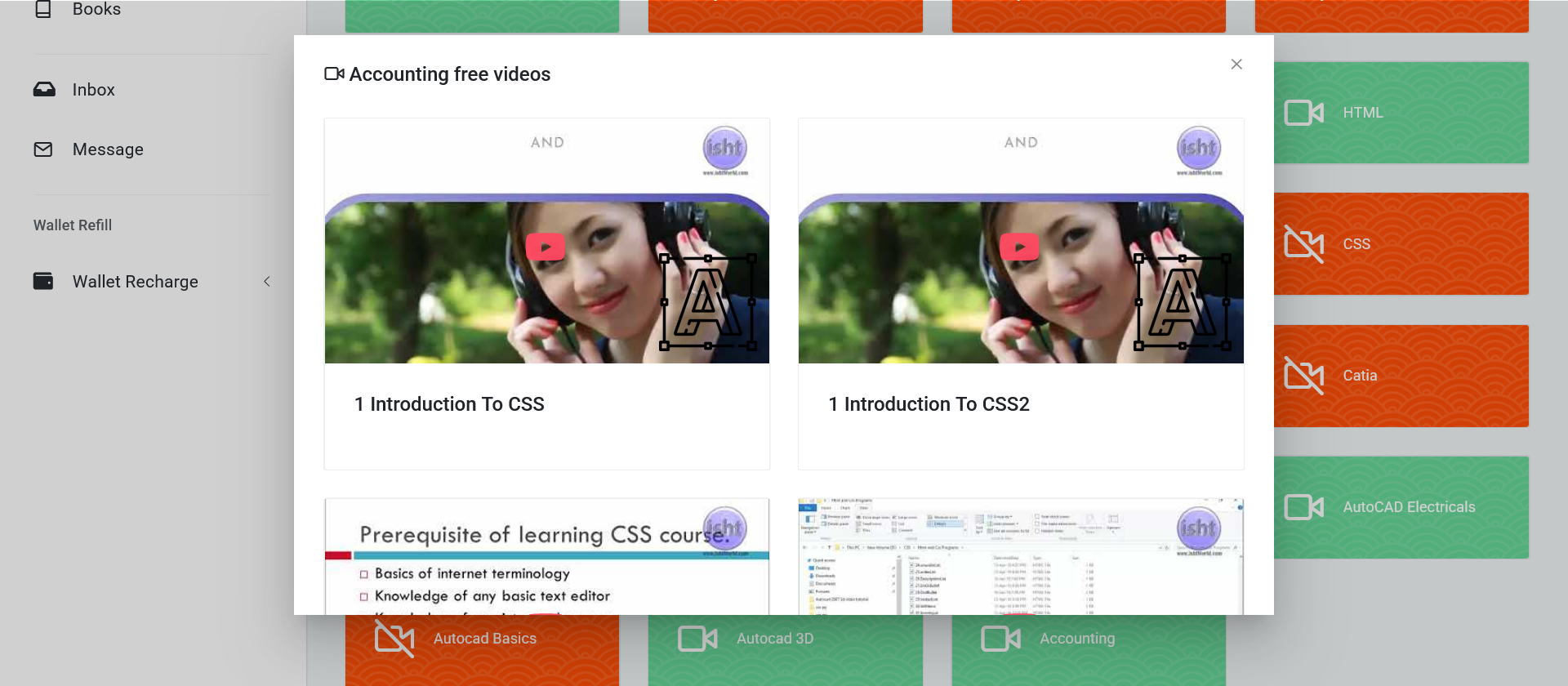Click the HTML video camera icon
This screenshot has width=1568, height=686.
pos(1303,113)
